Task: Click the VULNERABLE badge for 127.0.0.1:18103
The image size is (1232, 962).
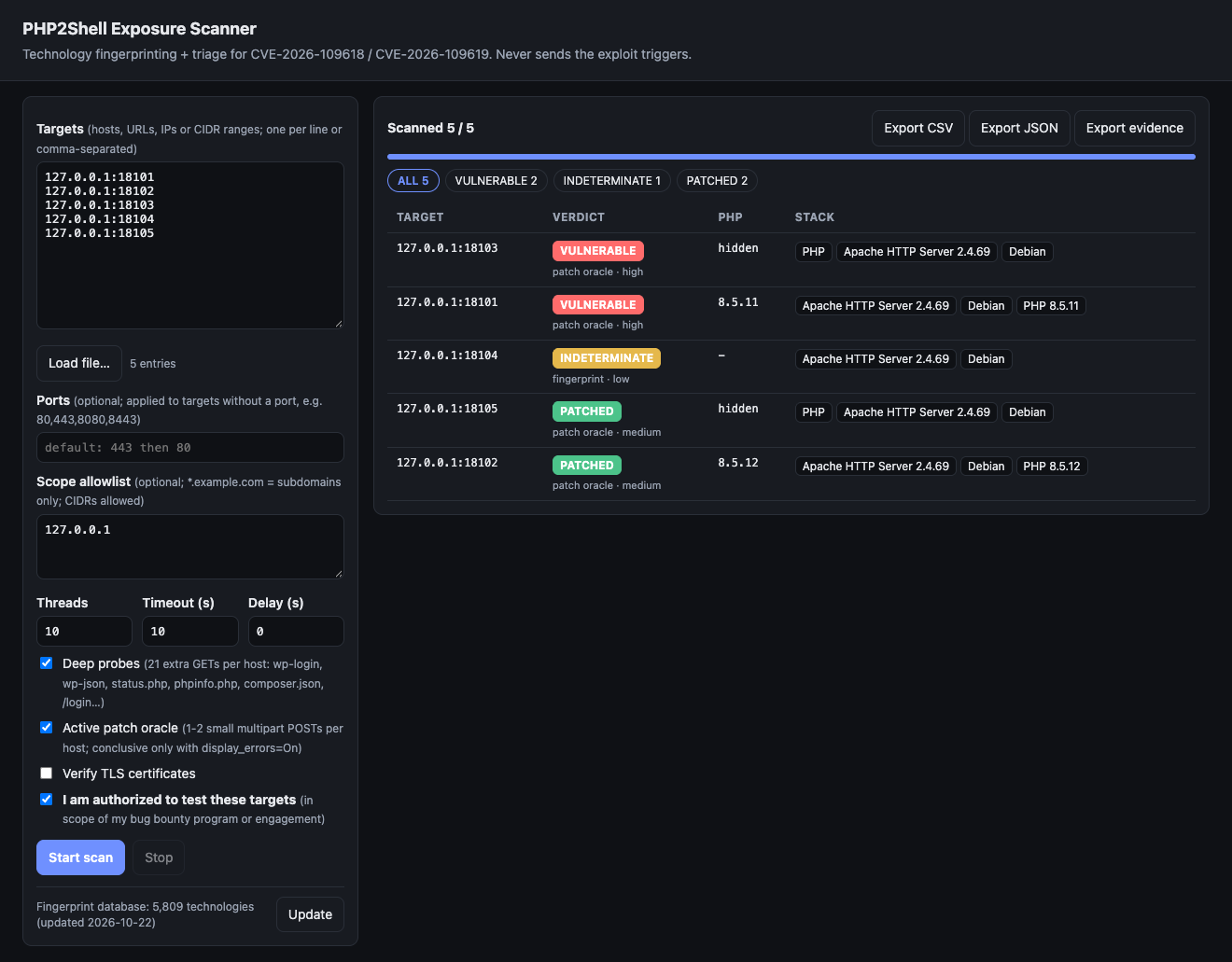Action: coord(598,251)
